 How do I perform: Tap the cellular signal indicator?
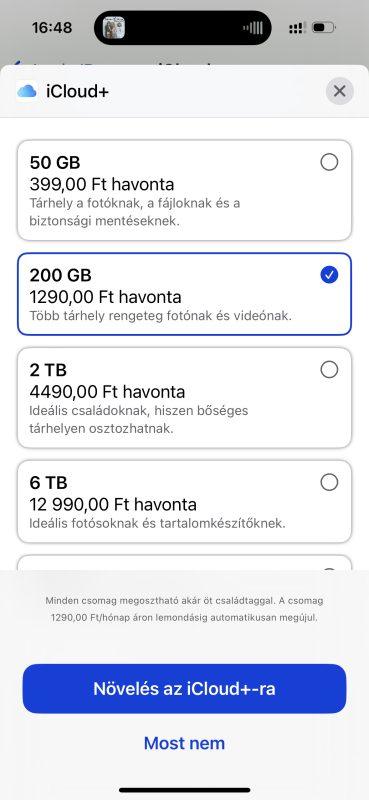[297, 28]
